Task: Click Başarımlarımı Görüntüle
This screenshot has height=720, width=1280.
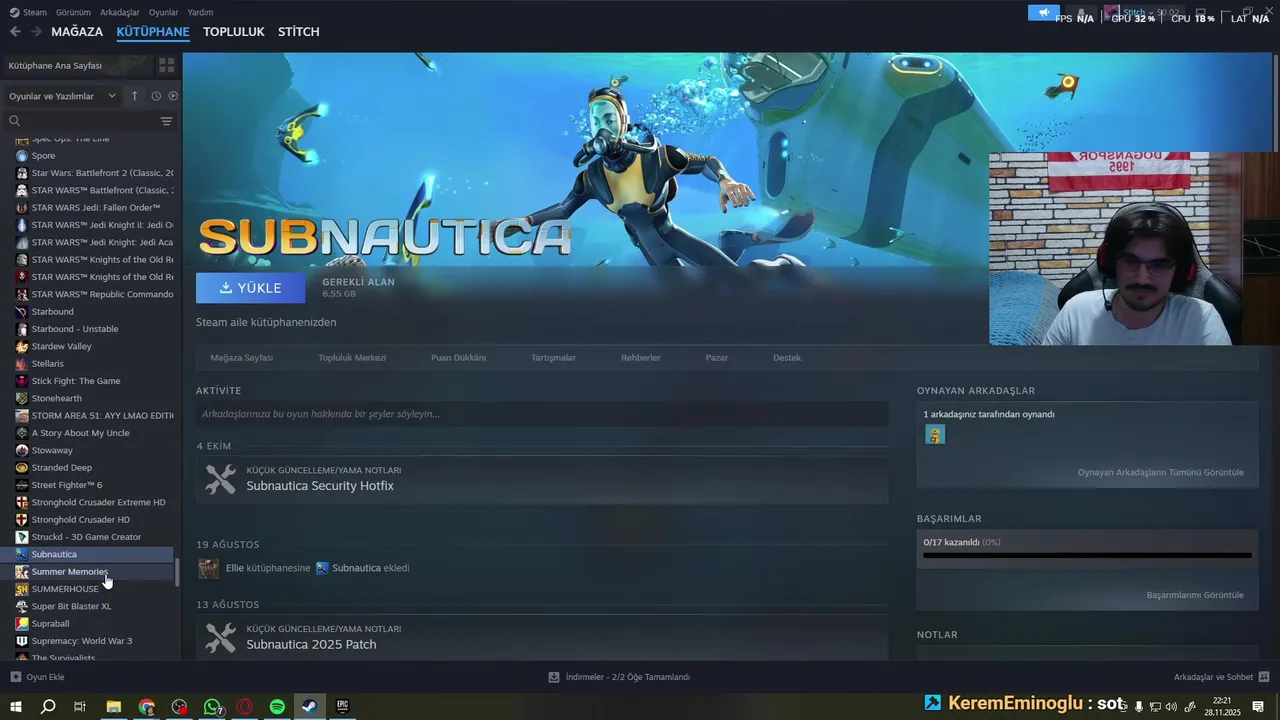Action: 1195,595
